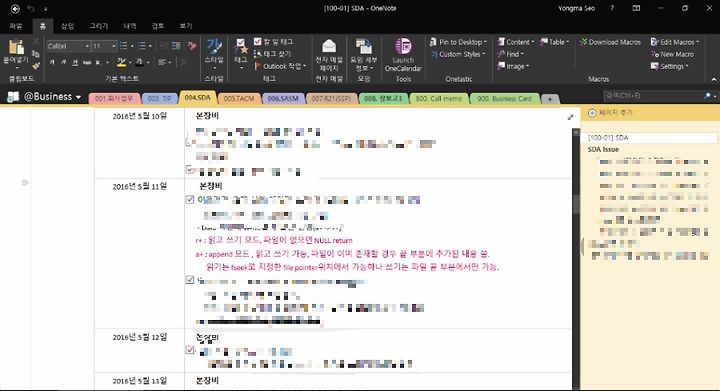
Task: Toggle the to-do checkbox under May 12 entry
Action: [x=190, y=350]
